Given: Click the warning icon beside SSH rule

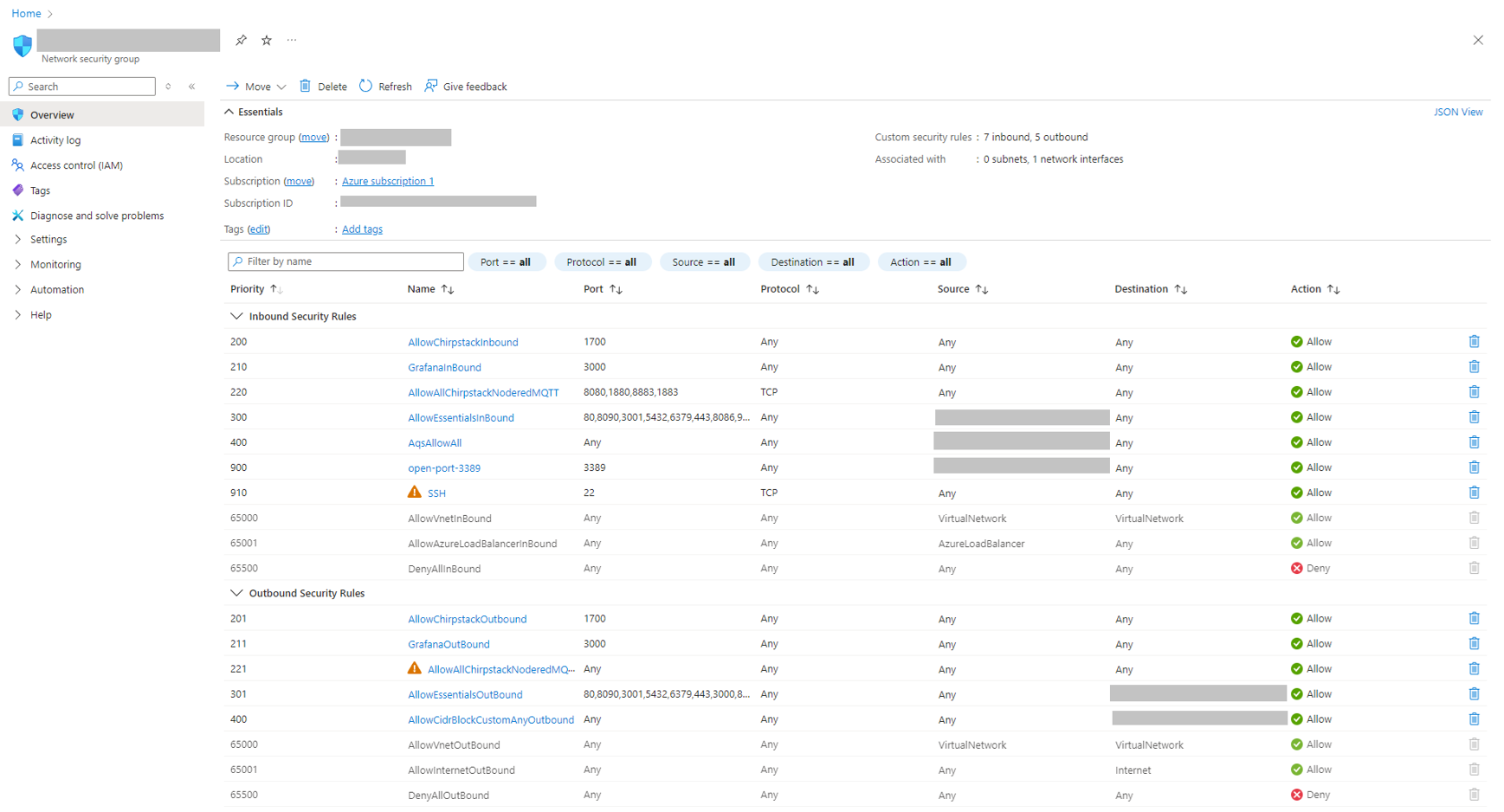Looking at the screenshot, I should point(415,493).
